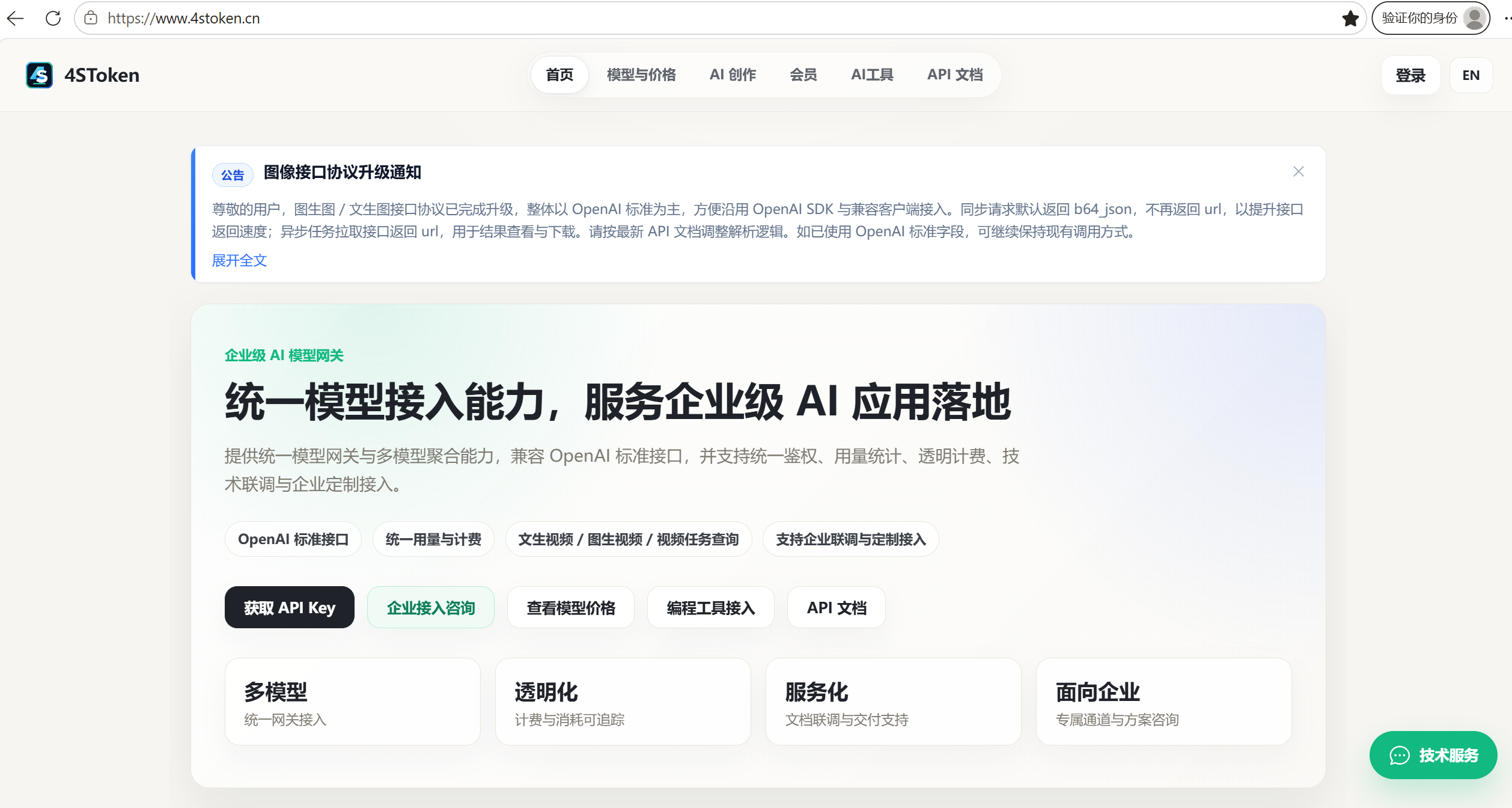Screen dimensions: 1512x808
Task: Click the 查看模型价格 button
Action: [570, 607]
